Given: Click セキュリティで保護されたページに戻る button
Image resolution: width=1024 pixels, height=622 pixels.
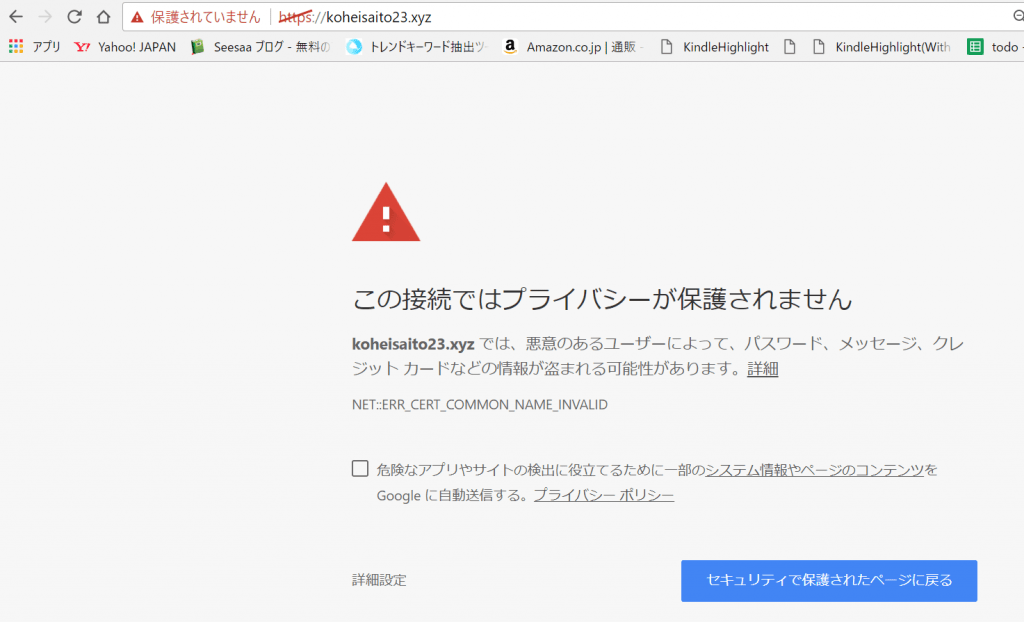Looking at the screenshot, I should (x=829, y=580).
